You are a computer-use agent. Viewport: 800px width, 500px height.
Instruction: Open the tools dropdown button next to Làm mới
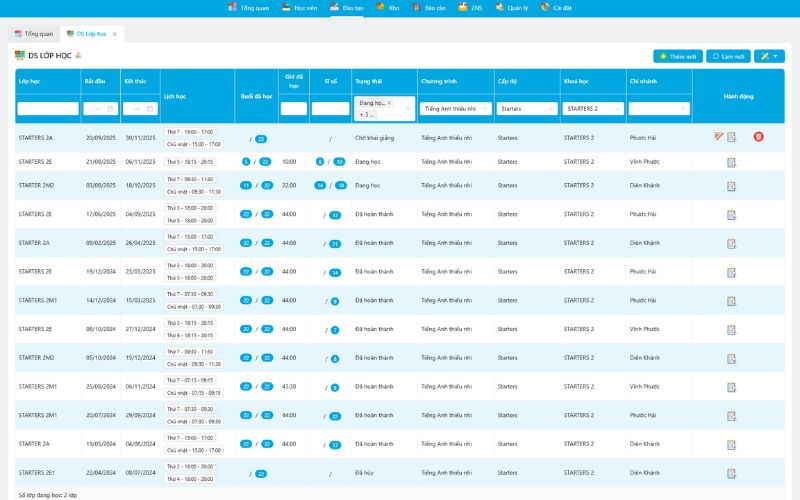pyautogui.click(x=769, y=56)
